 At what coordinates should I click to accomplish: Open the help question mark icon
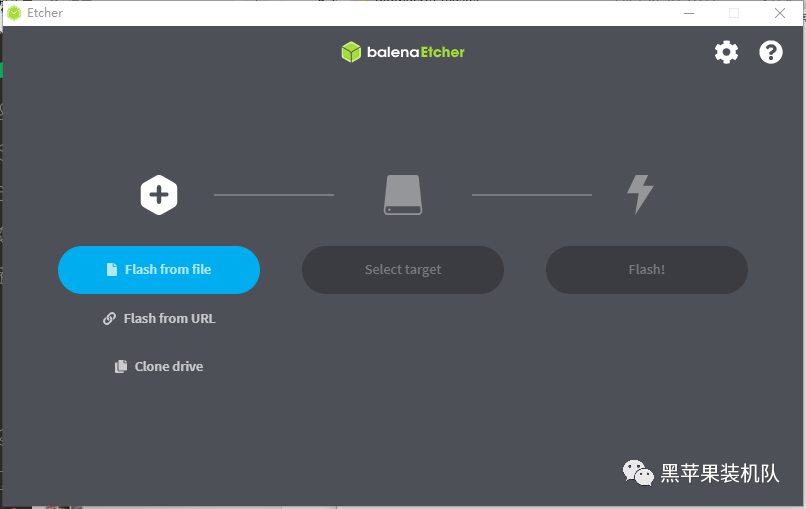tap(771, 52)
